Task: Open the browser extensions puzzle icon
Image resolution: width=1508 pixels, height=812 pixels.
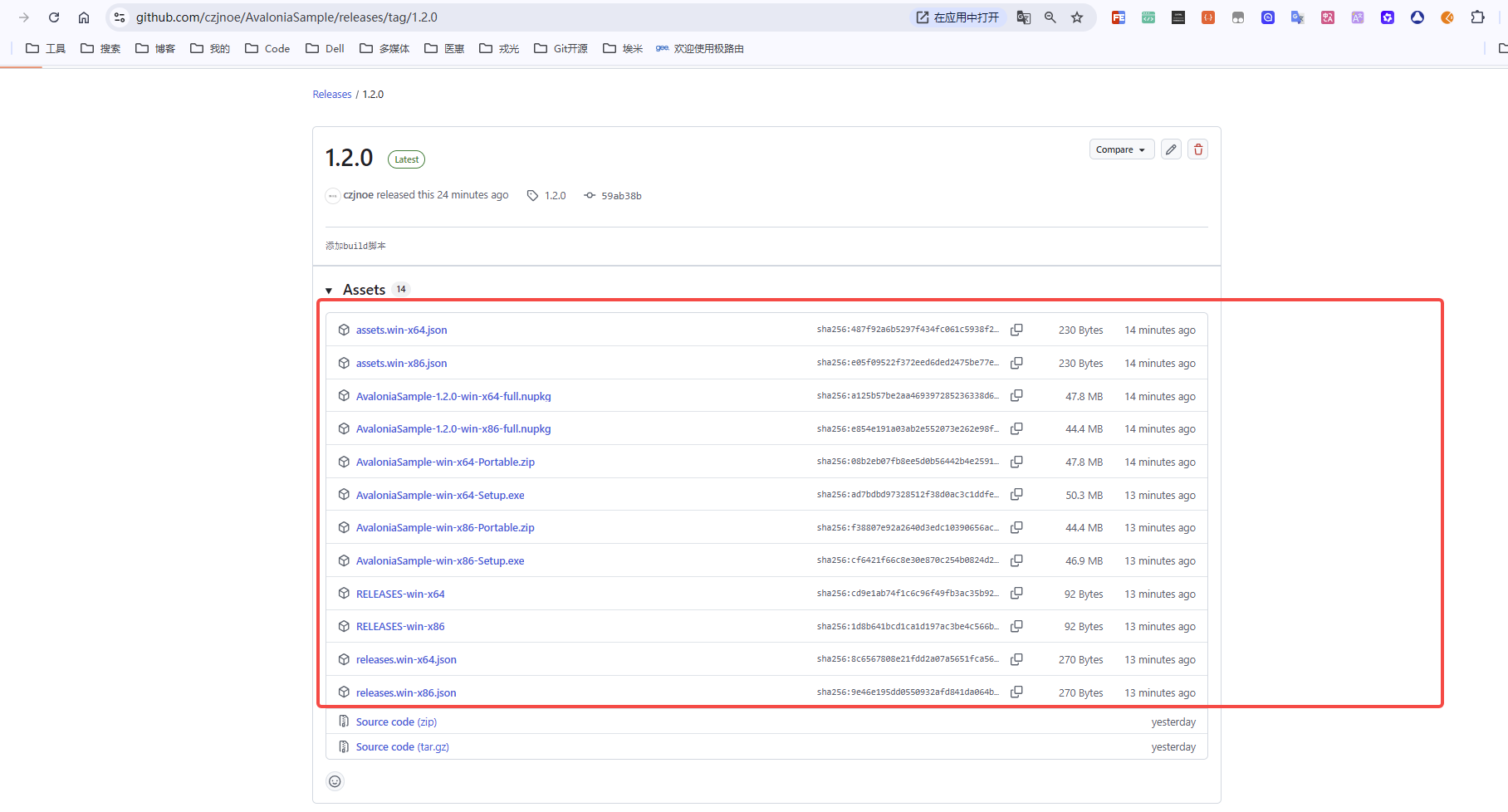Action: (1477, 17)
